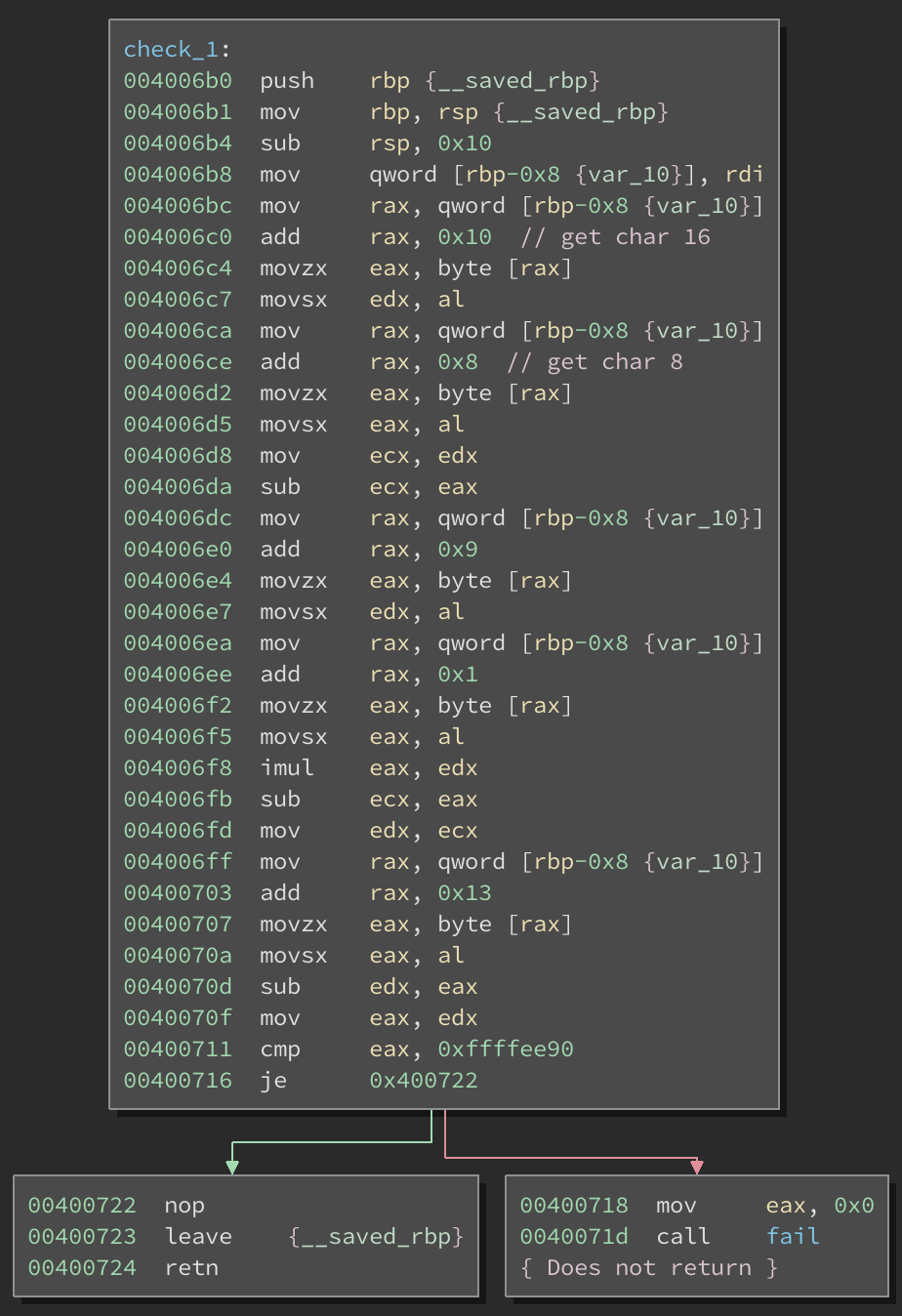Select the check_1 function label
This screenshot has height=1316, width=902.
[171, 49]
